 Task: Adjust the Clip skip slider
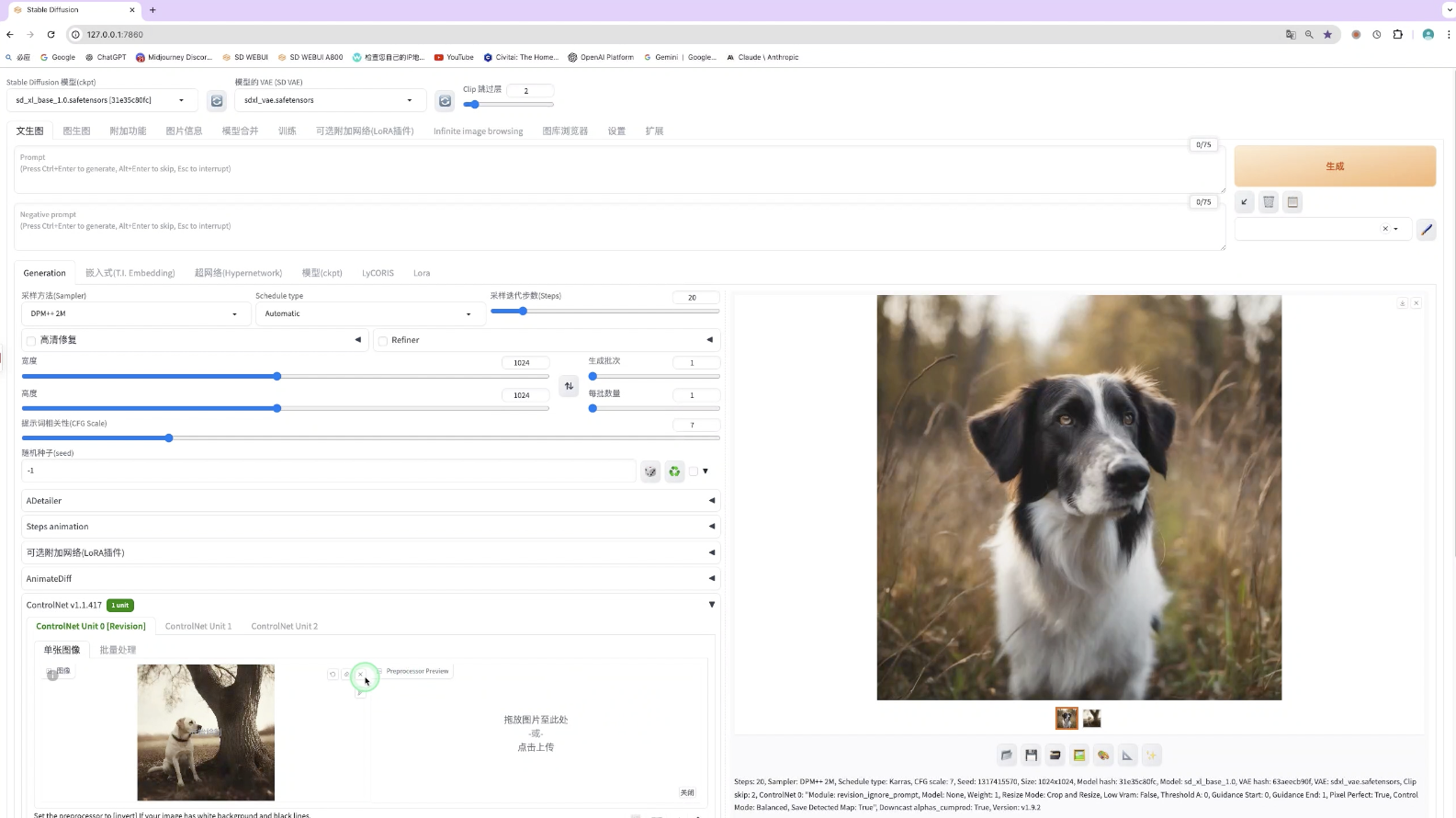(x=508, y=104)
